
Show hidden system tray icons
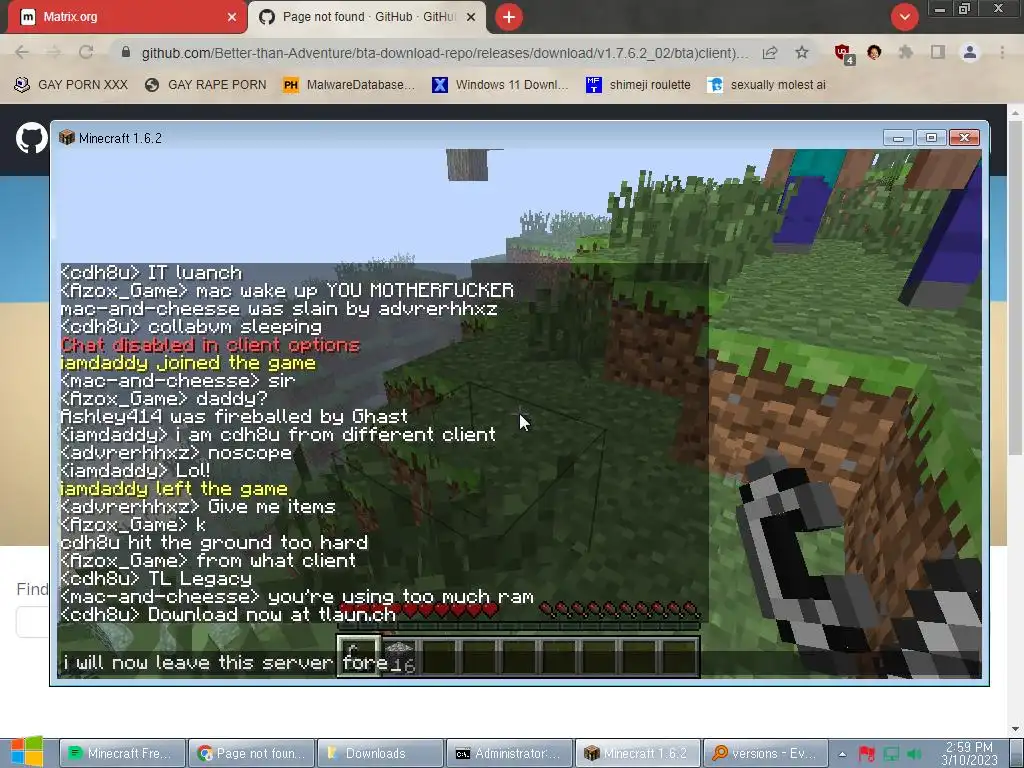click(x=843, y=754)
